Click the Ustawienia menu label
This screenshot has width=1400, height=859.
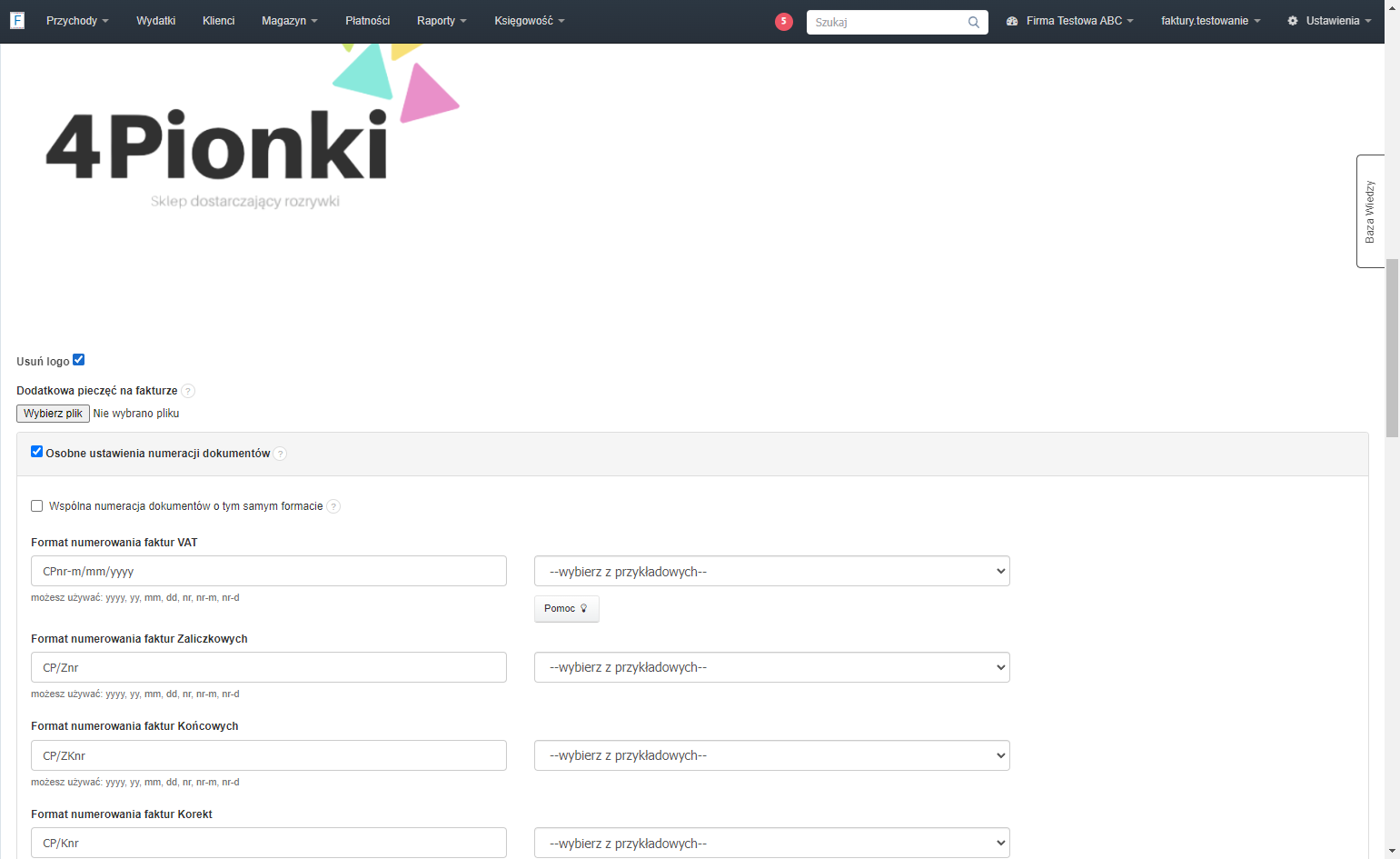click(1333, 21)
